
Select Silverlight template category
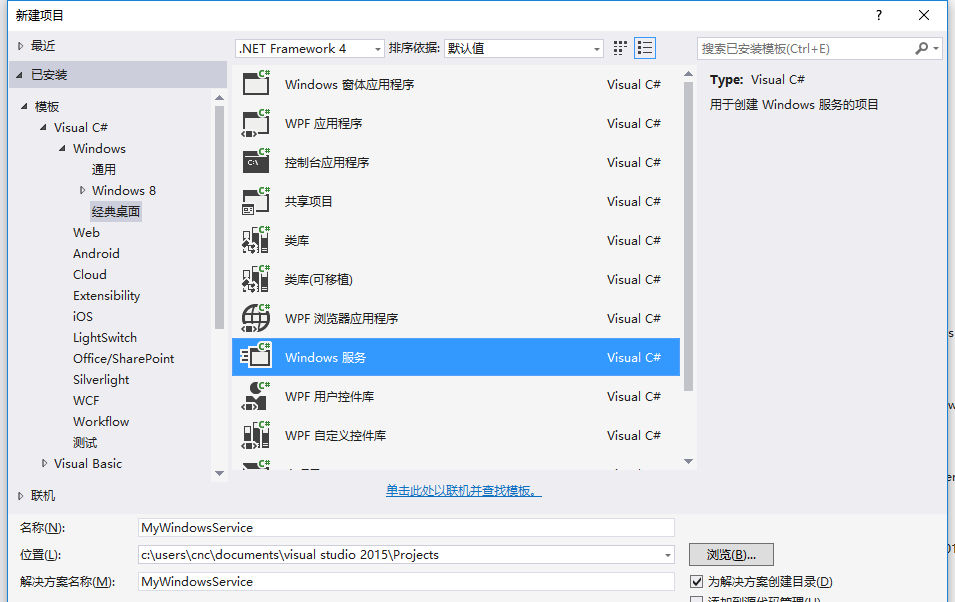pos(101,380)
